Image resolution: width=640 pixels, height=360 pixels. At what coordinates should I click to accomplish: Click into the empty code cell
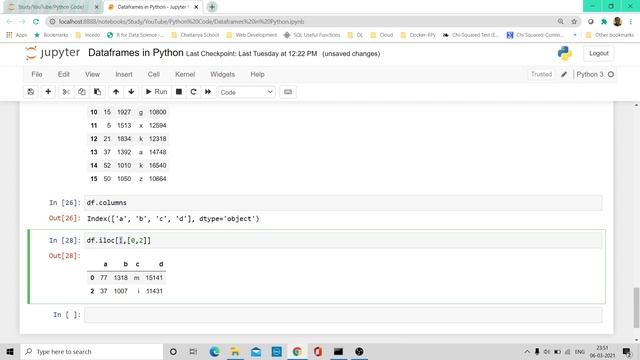click(343, 315)
